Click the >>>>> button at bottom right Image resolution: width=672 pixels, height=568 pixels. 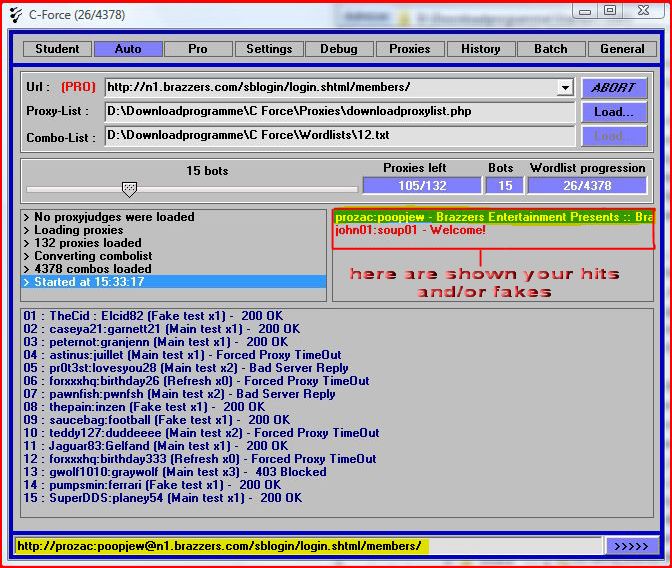(632, 547)
